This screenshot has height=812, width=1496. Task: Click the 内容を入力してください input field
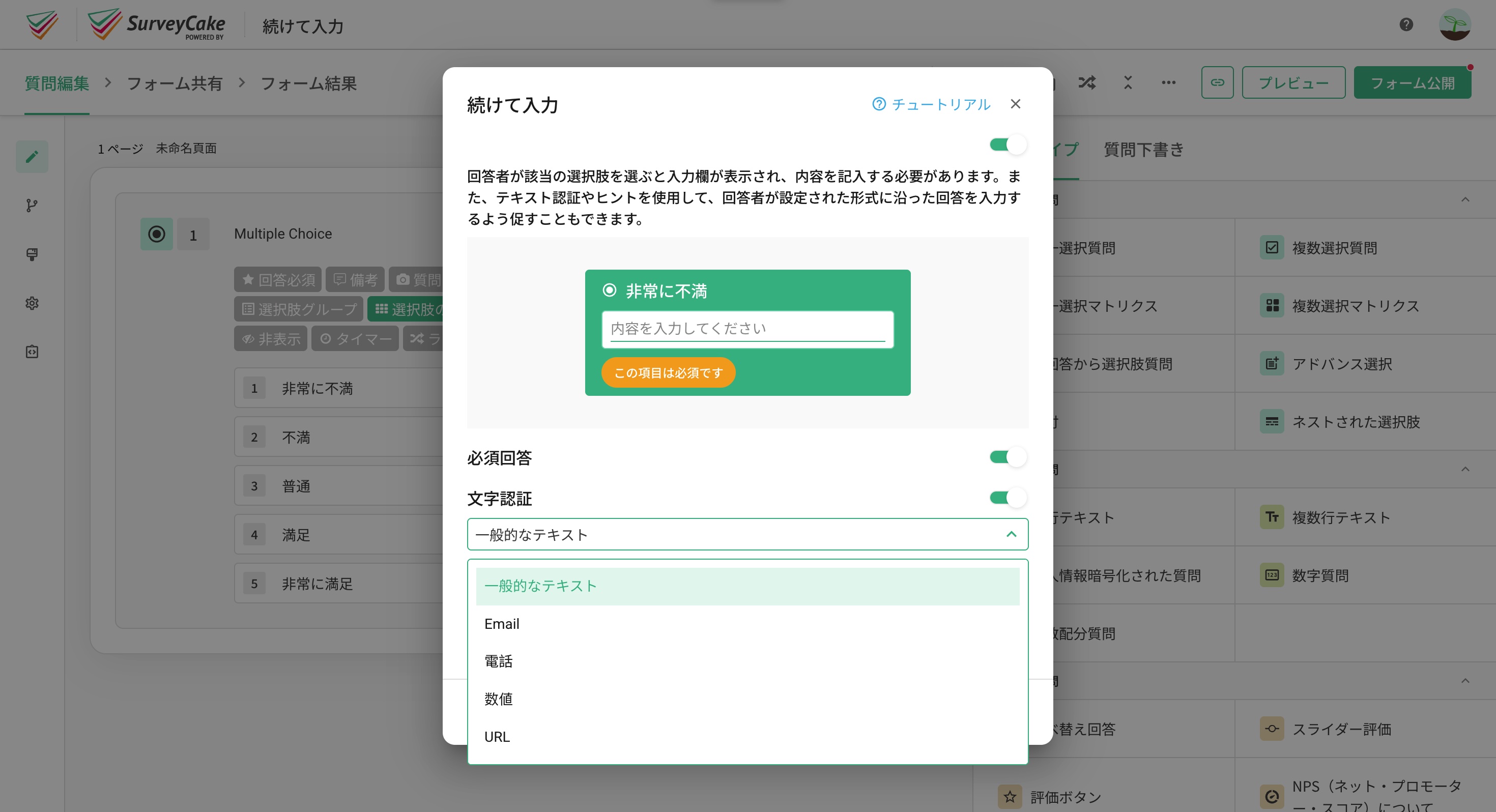(x=747, y=329)
